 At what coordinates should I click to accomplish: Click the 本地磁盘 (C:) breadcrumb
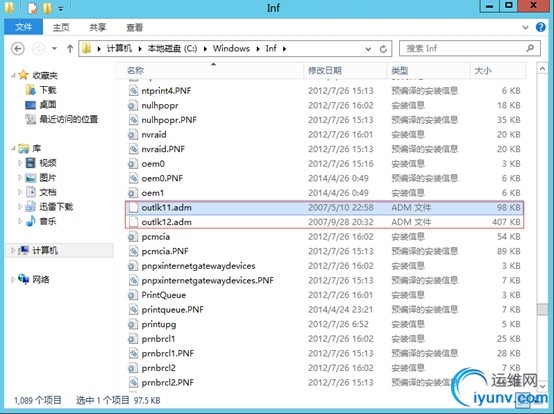(x=172, y=48)
